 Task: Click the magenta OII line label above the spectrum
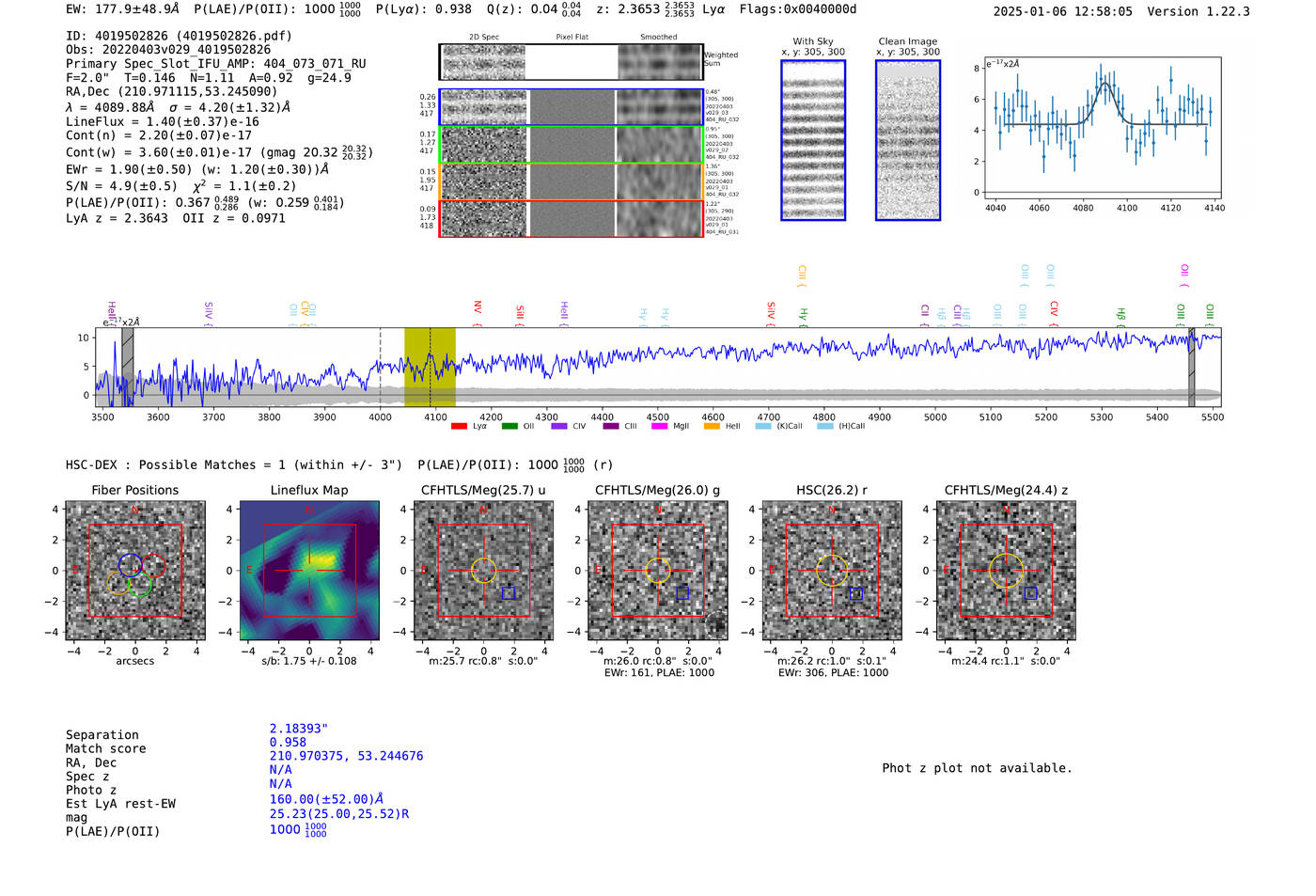(x=1184, y=275)
